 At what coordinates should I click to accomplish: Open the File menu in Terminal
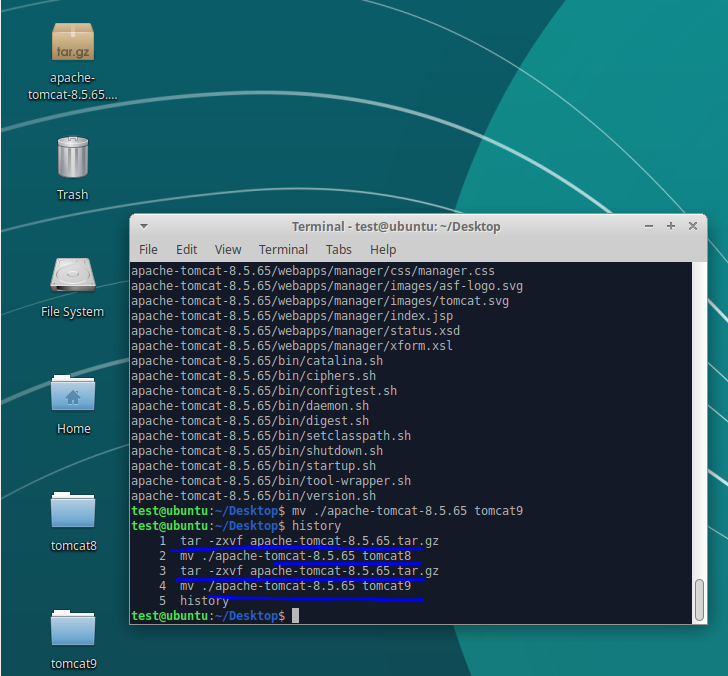tap(148, 250)
